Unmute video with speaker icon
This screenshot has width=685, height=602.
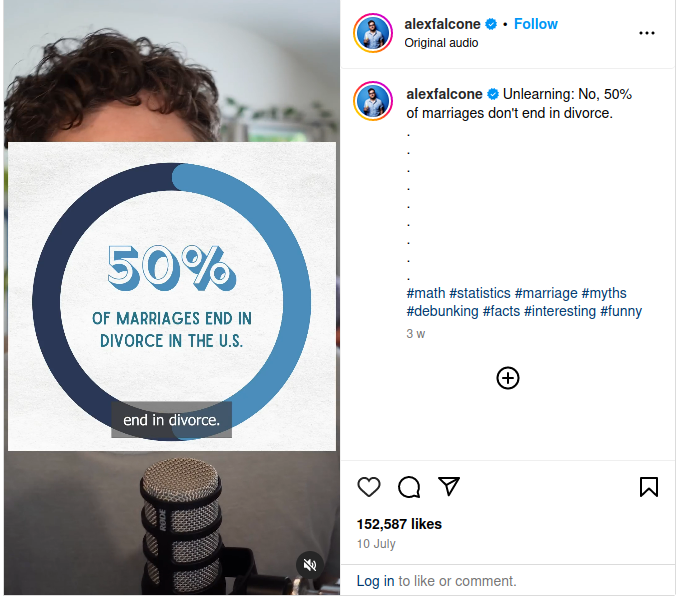pyautogui.click(x=310, y=565)
